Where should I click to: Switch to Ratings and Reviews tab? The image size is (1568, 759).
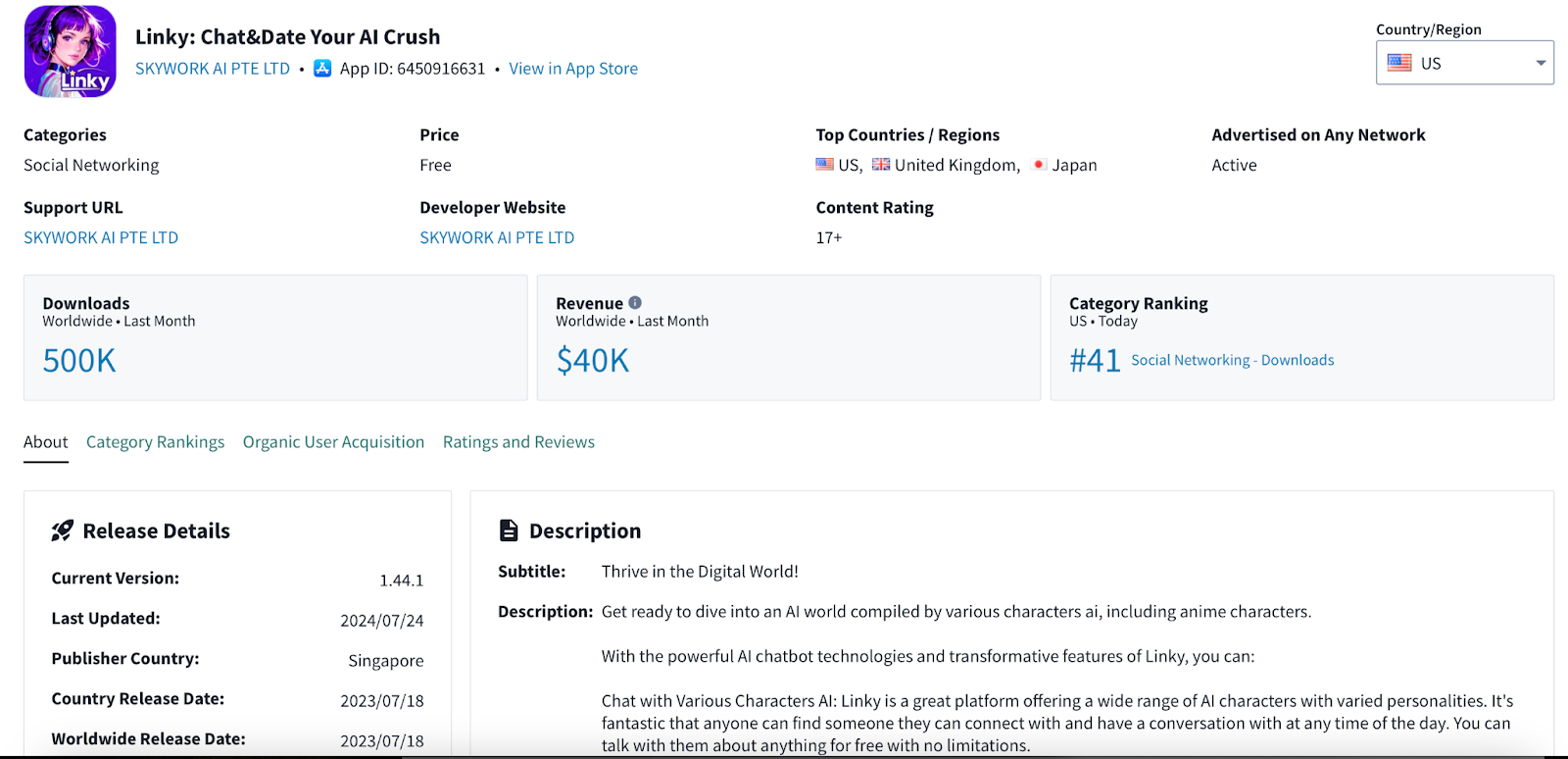click(518, 442)
